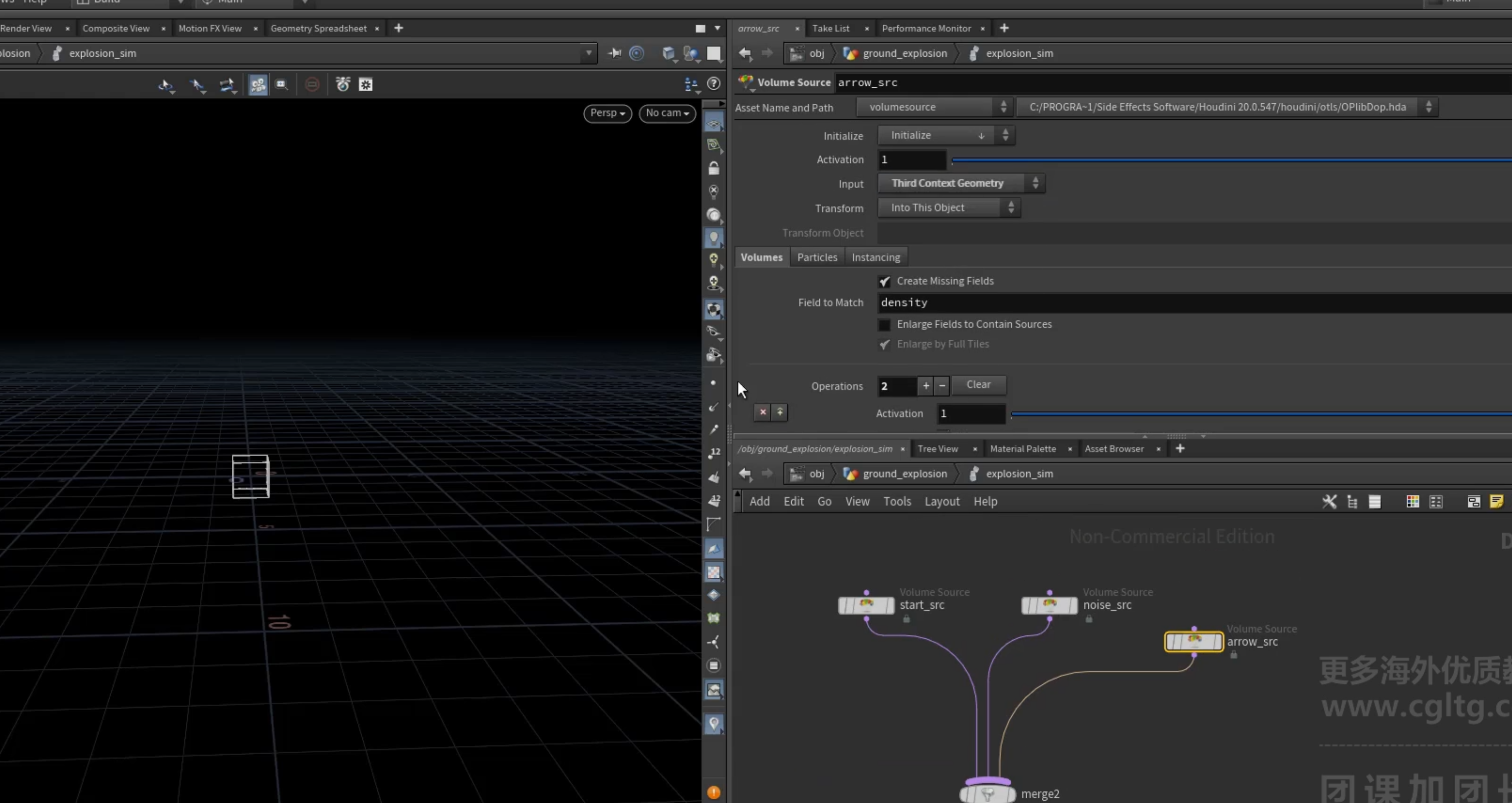
Task: Remove an operation with the minus button
Action: (942, 386)
